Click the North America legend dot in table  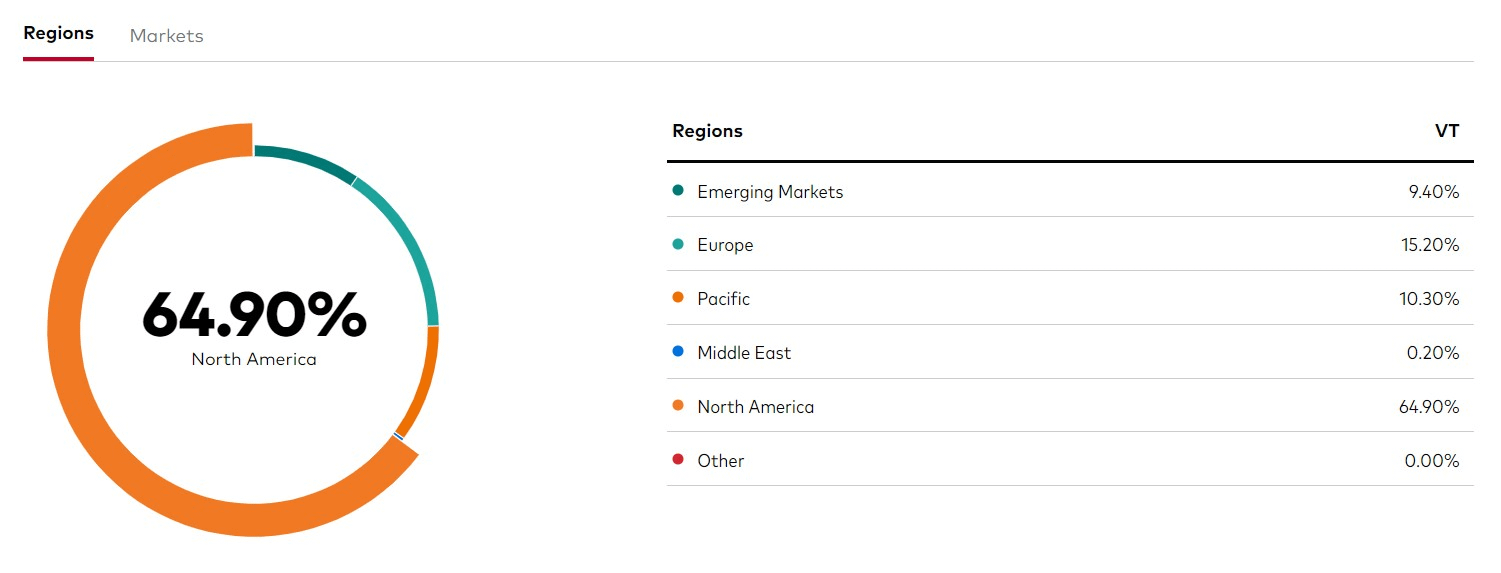pos(678,407)
